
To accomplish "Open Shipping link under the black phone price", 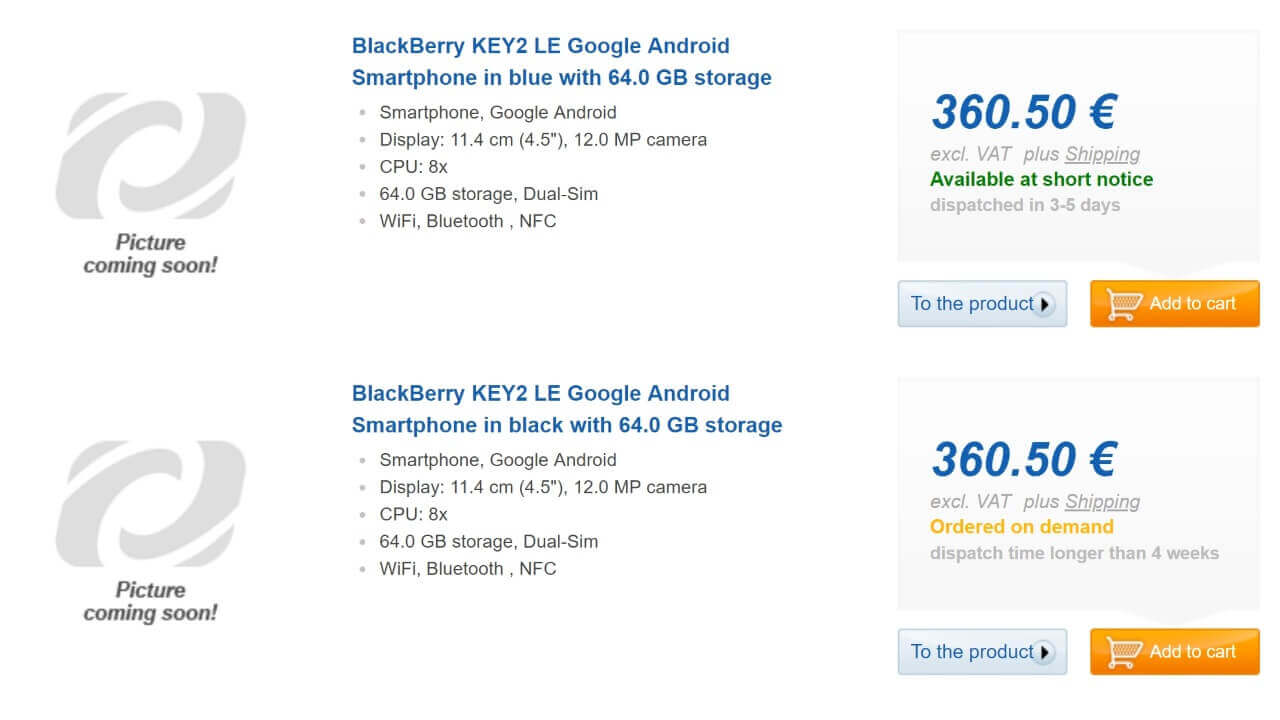I will click(x=1102, y=502).
